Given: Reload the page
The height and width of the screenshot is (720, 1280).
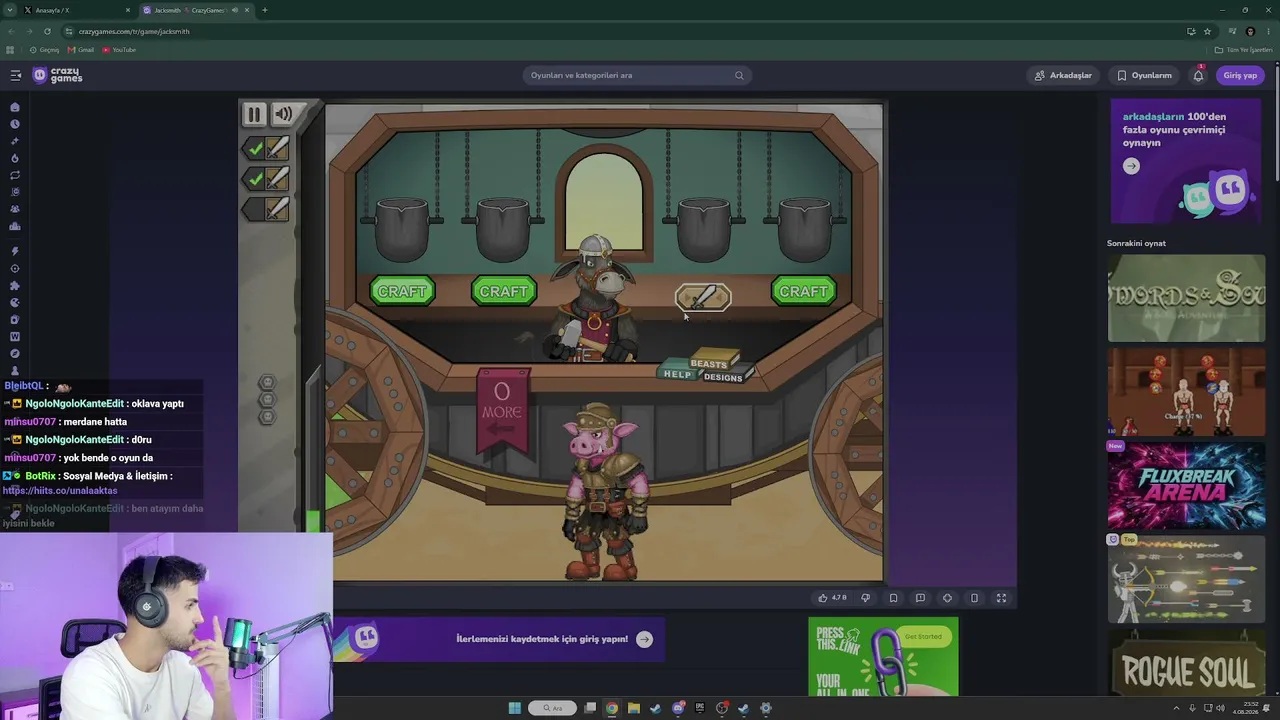Looking at the screenshot, I should 47,31.
